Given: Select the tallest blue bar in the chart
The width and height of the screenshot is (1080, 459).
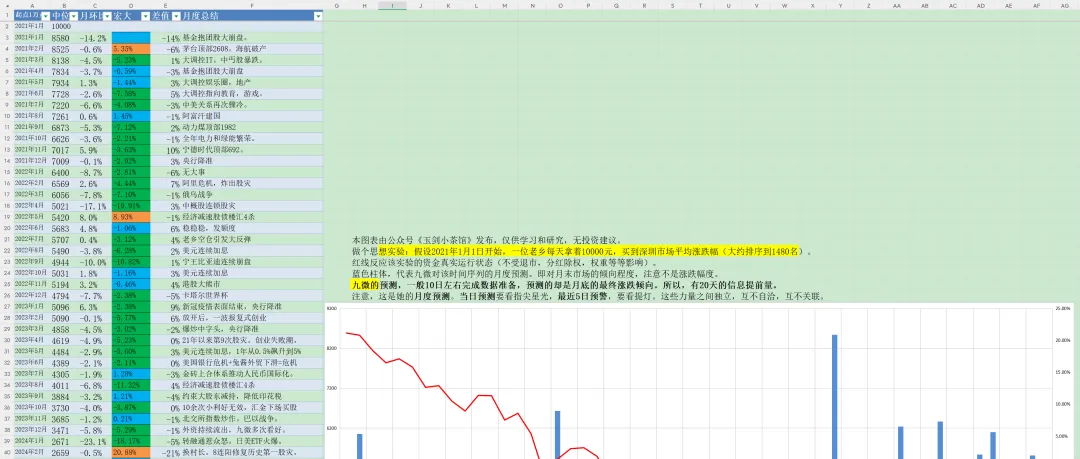Looking at the screenshot, I should point(834,396).
